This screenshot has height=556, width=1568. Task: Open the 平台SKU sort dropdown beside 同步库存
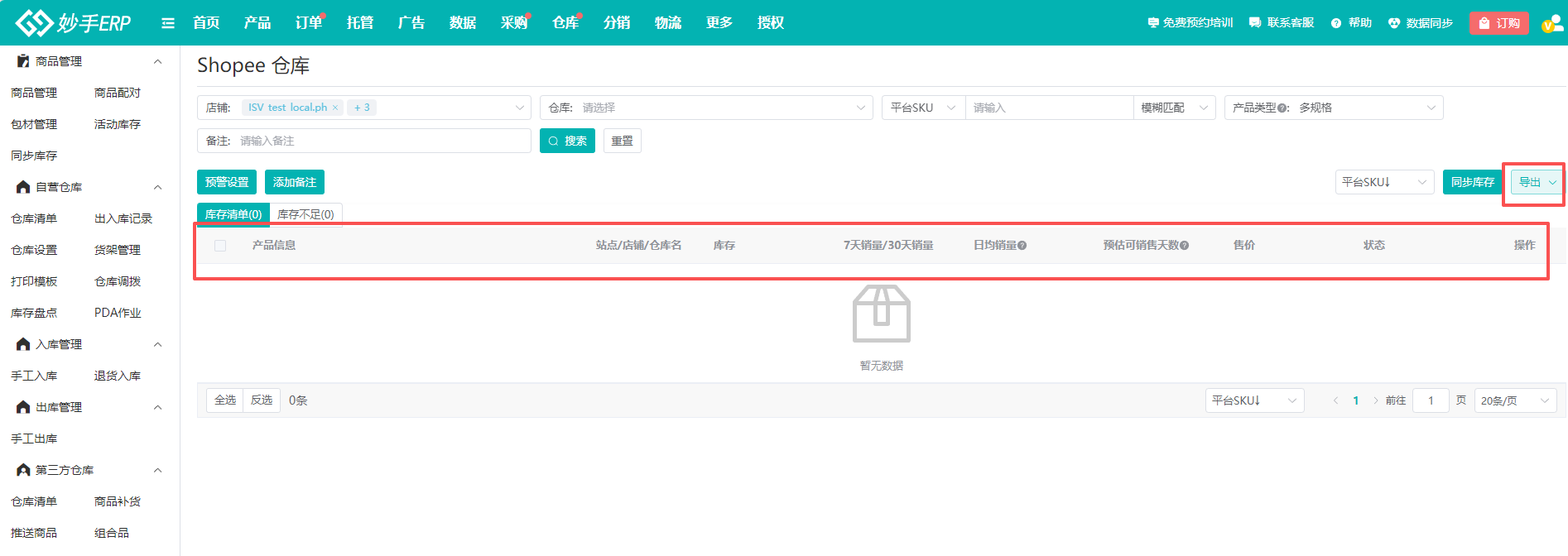coord(1384,182)
